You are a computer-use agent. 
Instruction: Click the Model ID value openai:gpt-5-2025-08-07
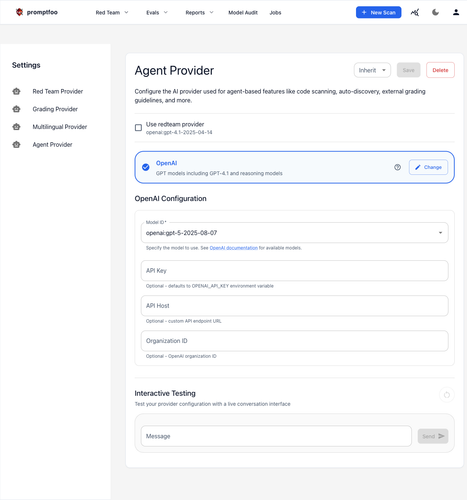click(x=181, y=233)
